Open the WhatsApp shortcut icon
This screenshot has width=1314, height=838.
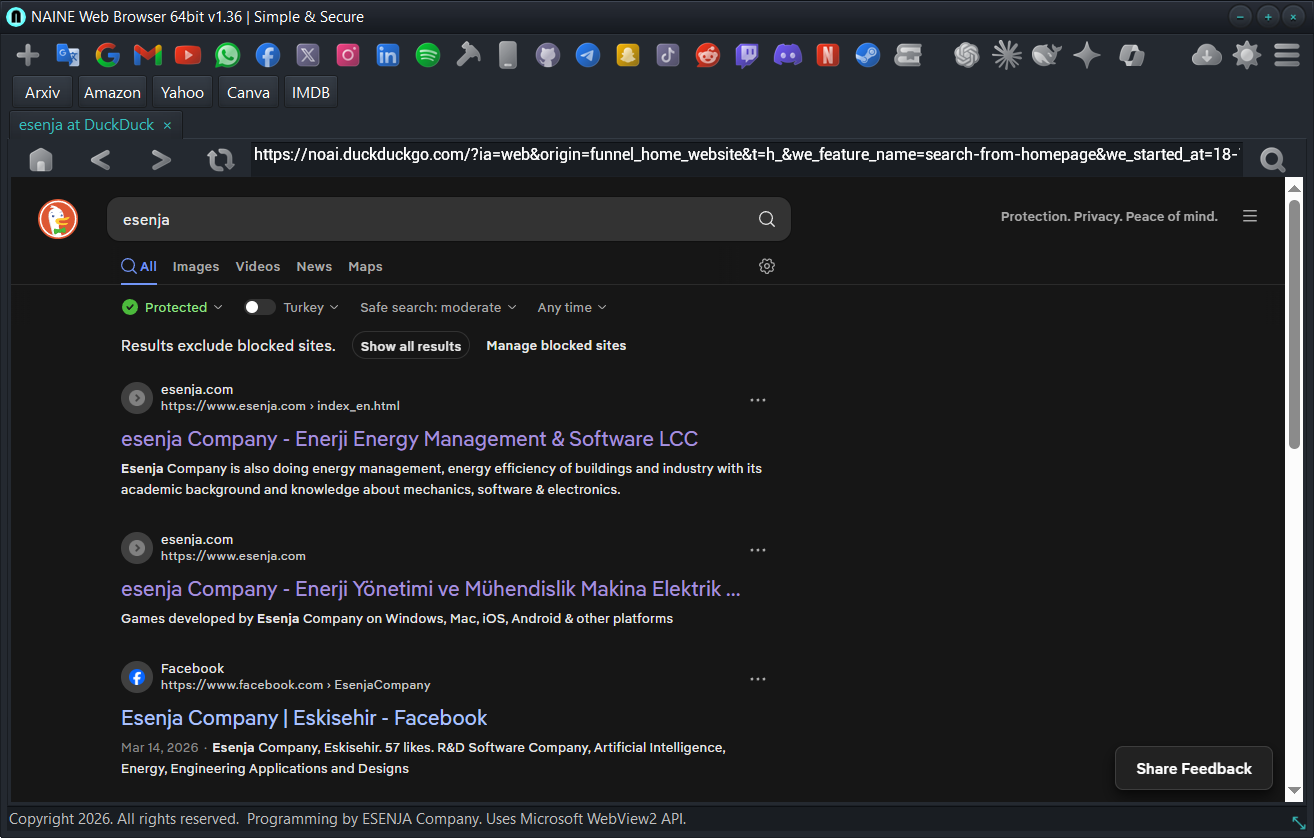(x=228, y=55)
